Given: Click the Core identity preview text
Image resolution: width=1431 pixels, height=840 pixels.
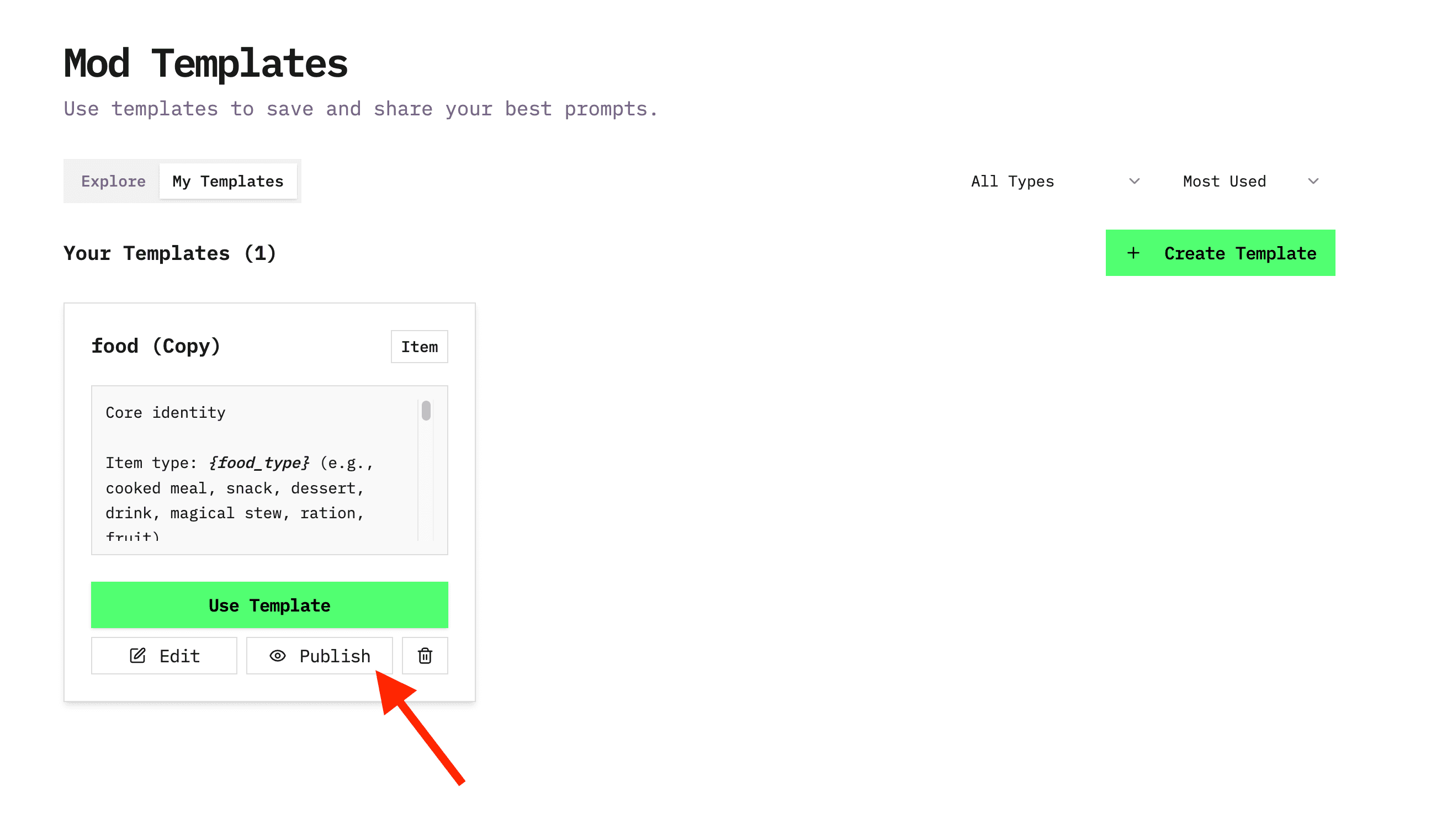Looking at the screenshot, I should coord(165,413).
